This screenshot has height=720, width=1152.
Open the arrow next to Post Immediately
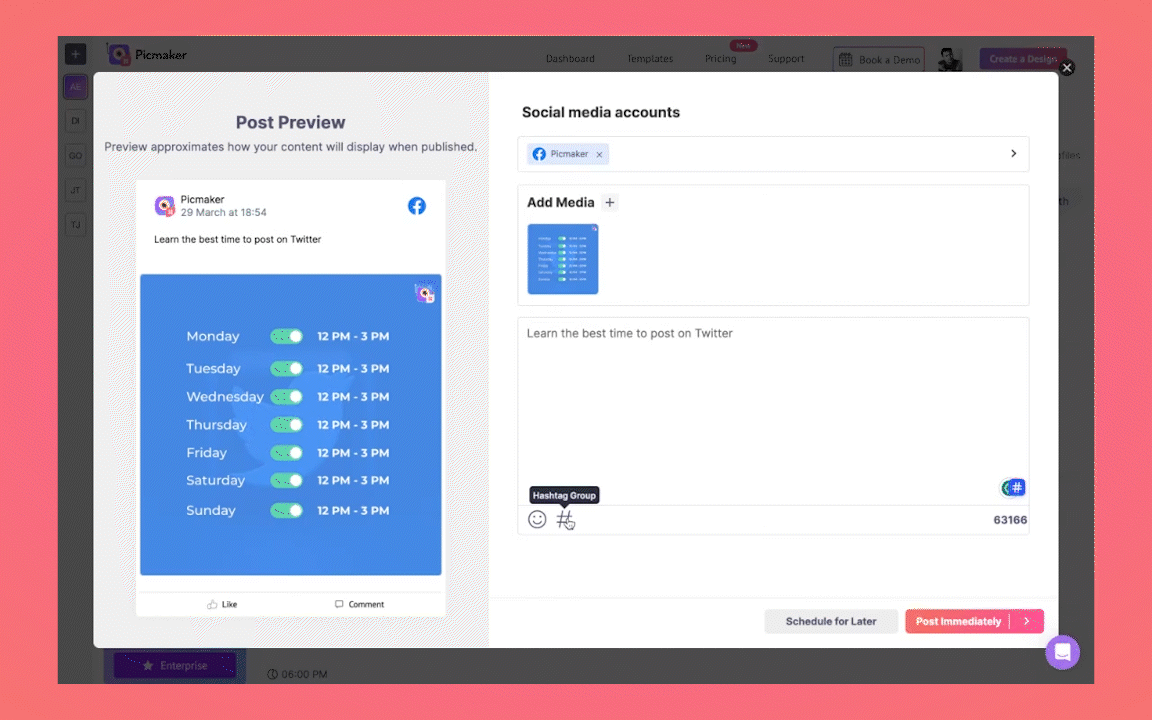[1027, 622]
